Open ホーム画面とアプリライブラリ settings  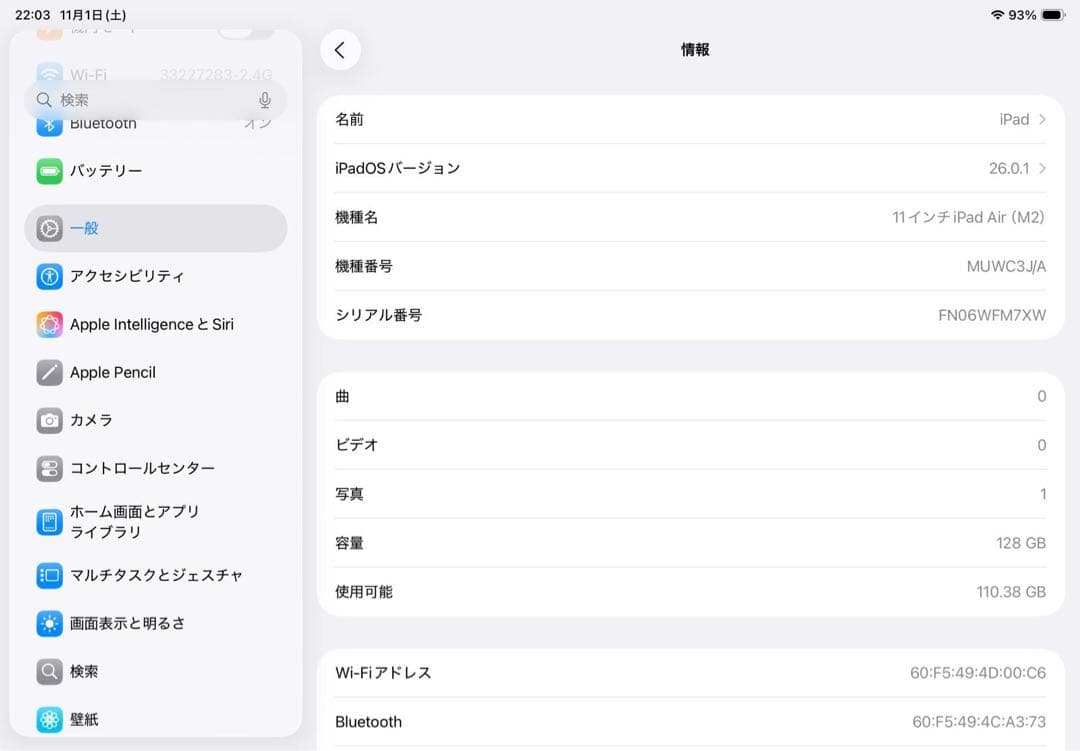[48, 519]
